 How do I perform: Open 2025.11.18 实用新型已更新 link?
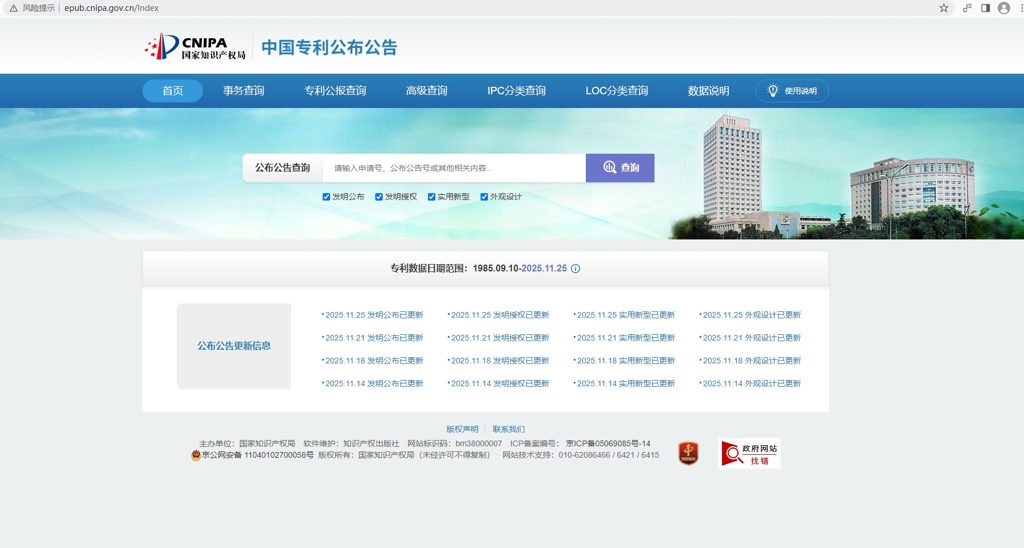625,361
